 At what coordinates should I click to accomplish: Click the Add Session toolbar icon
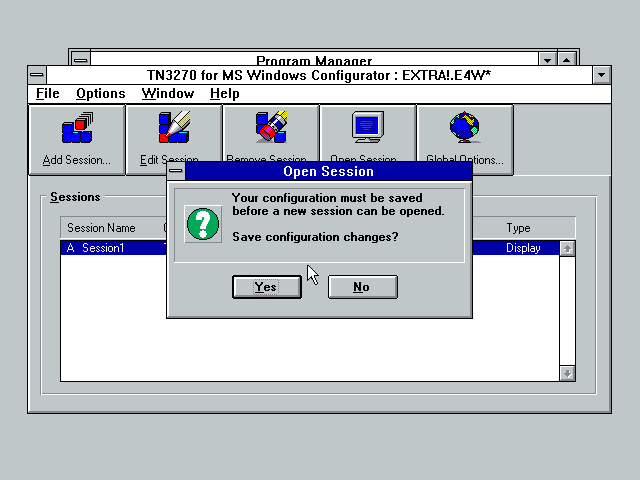click(77, 128)
